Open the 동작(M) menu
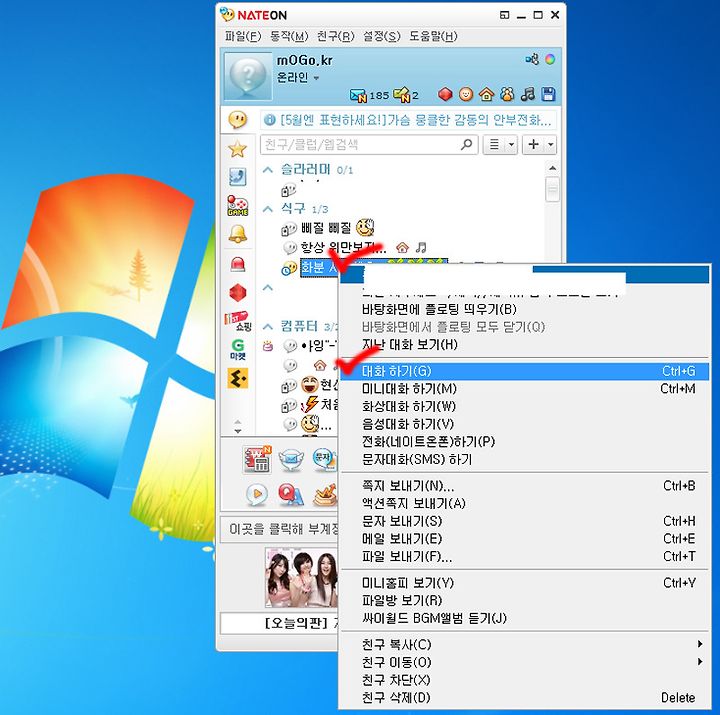The width and height of the screenshot is (720, 715). point(289,36)
